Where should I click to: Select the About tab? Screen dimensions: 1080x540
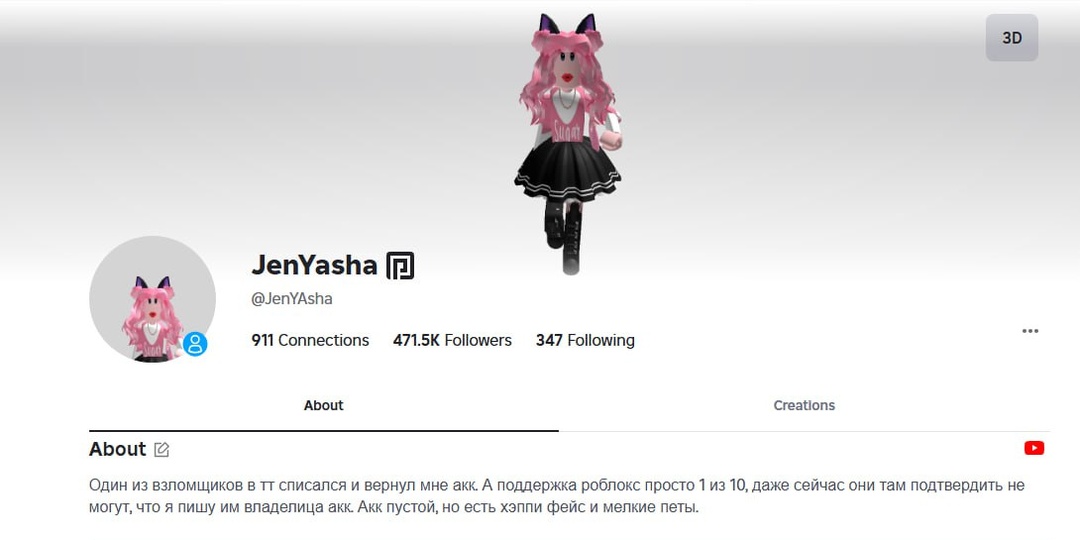pos(323,406)
